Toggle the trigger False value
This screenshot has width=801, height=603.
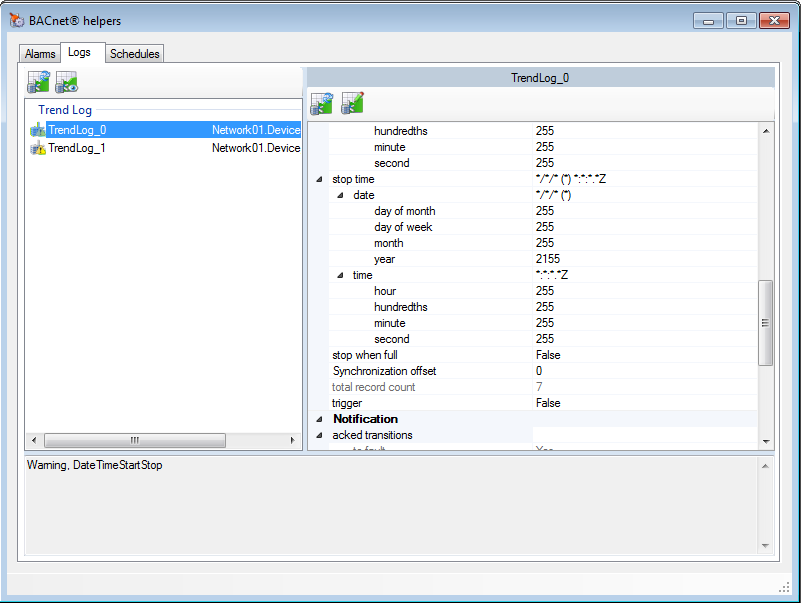tap(548, 403)
